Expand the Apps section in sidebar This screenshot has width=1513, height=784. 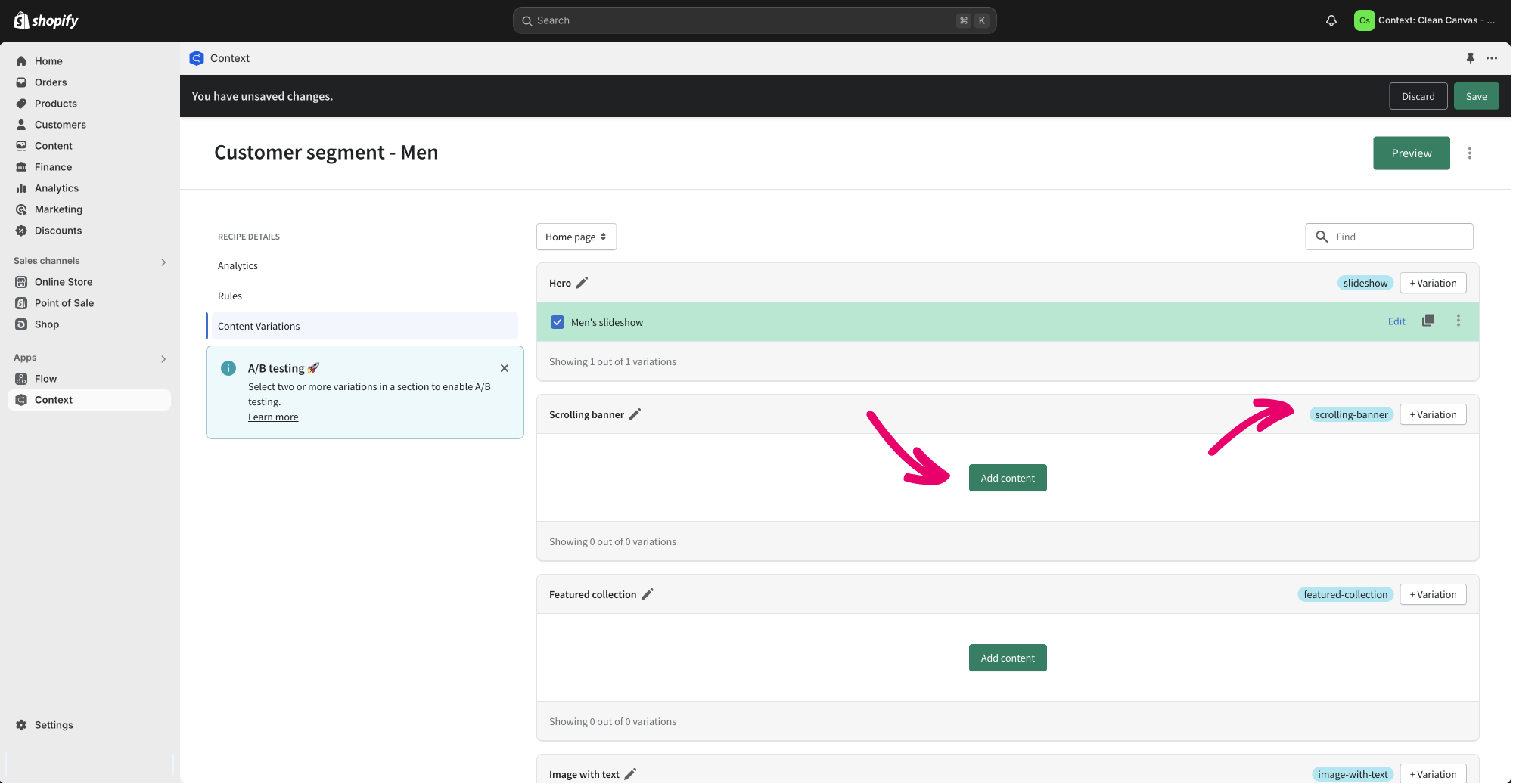click(163, 358)
